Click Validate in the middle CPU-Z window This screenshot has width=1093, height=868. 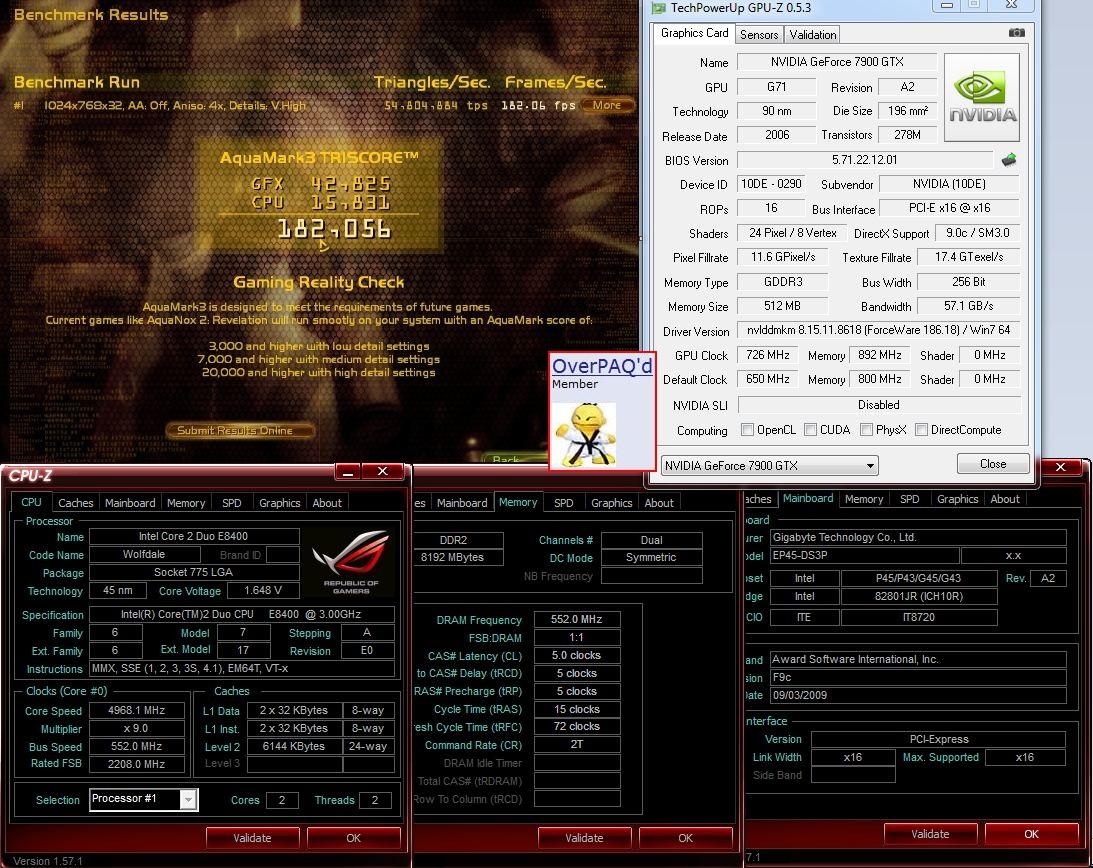[584, 837]
